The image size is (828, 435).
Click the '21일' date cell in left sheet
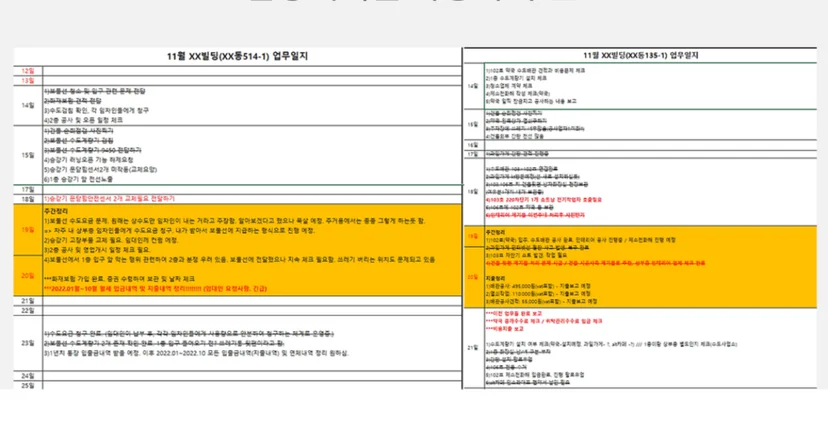click(x=28, y=301)
